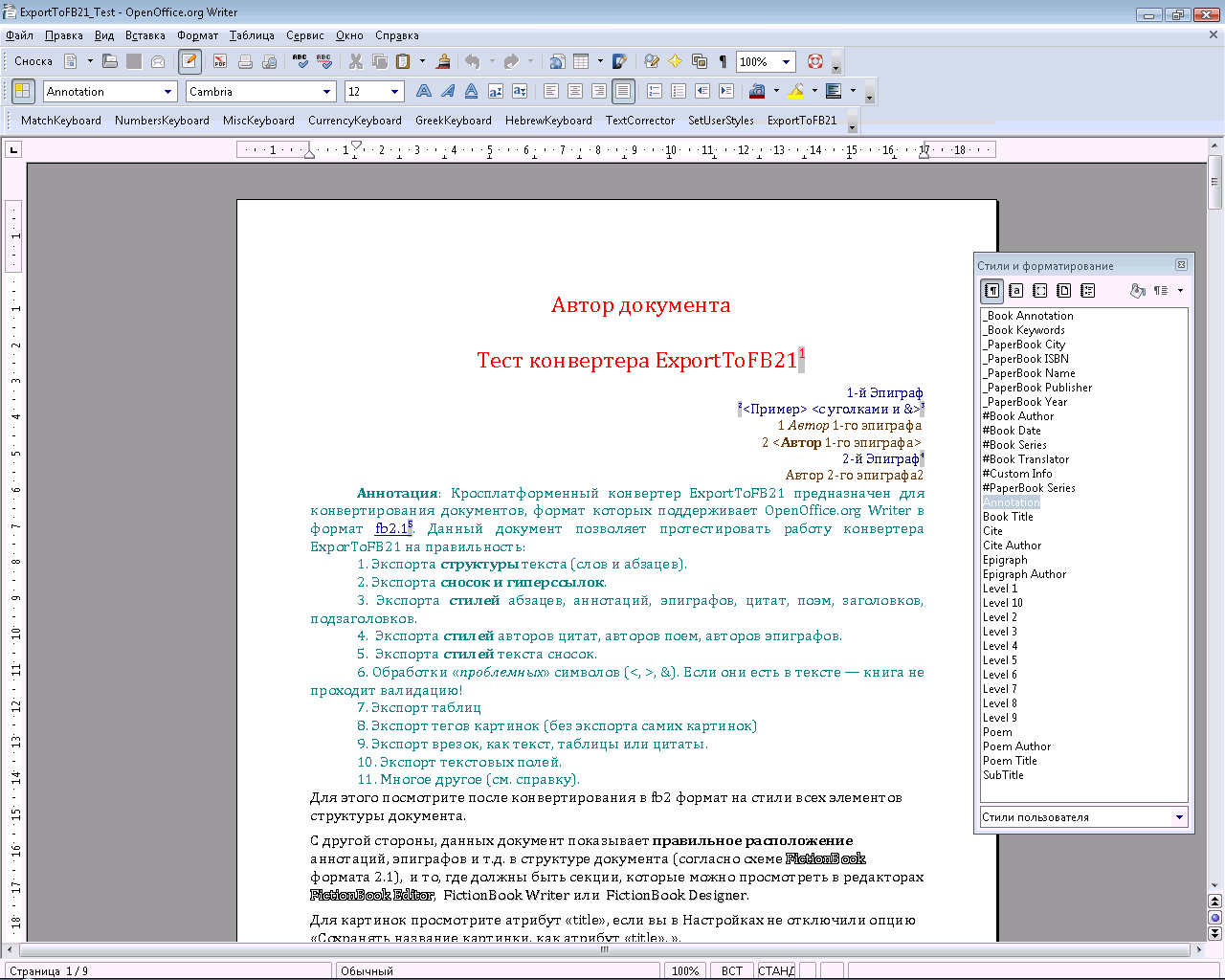This screenshot has height=980, width=1225.
Task: Click the NumbersKeyboard macro button
Action: [162, 121]
